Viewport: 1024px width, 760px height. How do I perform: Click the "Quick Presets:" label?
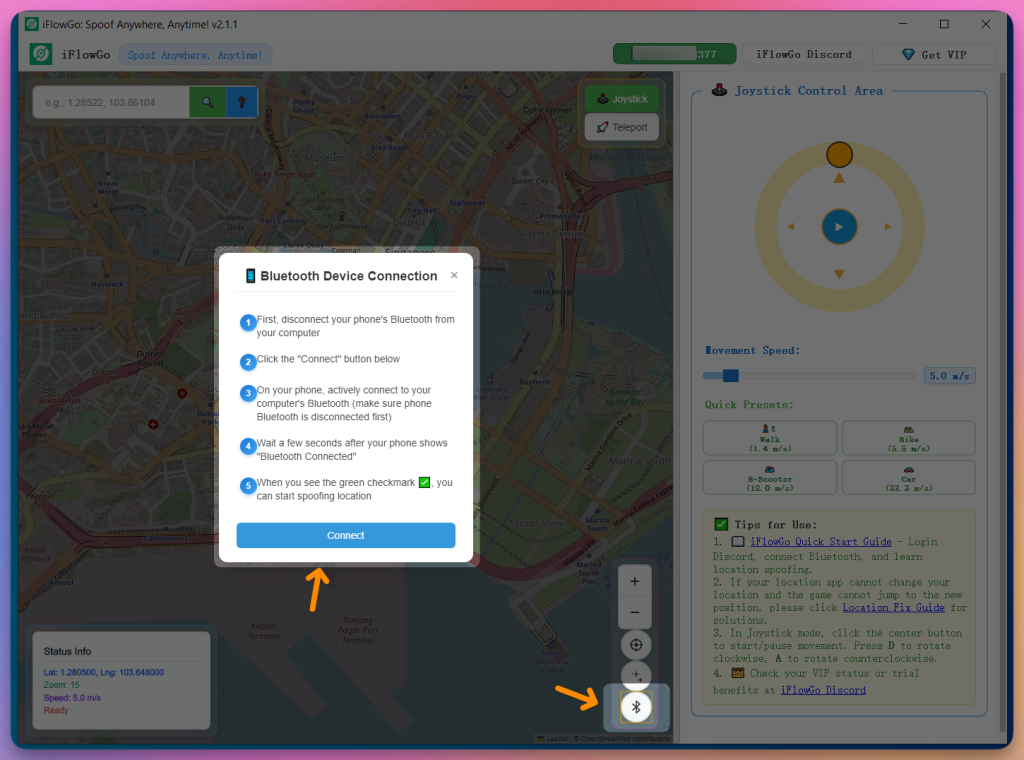click(749, 405)
